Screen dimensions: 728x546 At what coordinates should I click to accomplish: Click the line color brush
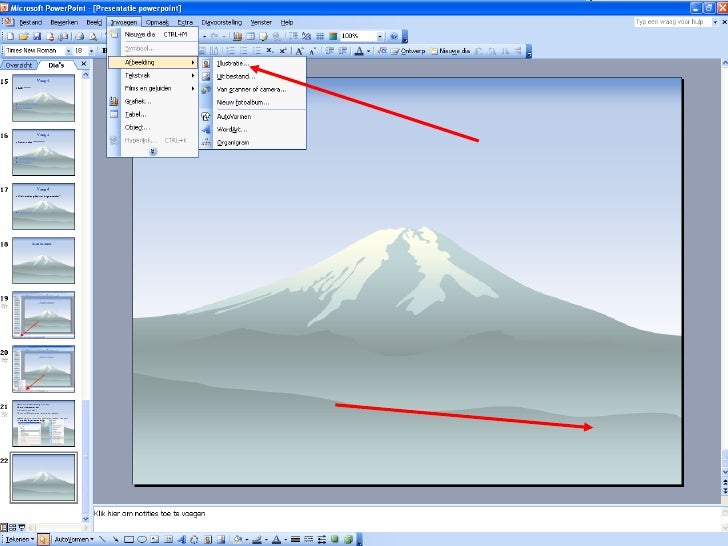point(257,539)
